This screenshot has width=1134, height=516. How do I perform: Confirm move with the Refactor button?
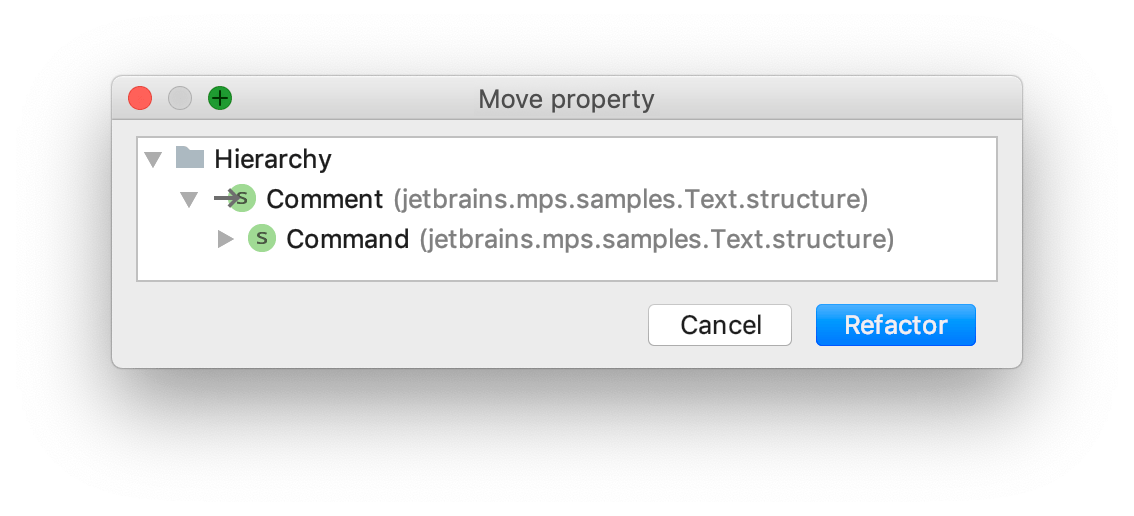click(x=895, y=325)
